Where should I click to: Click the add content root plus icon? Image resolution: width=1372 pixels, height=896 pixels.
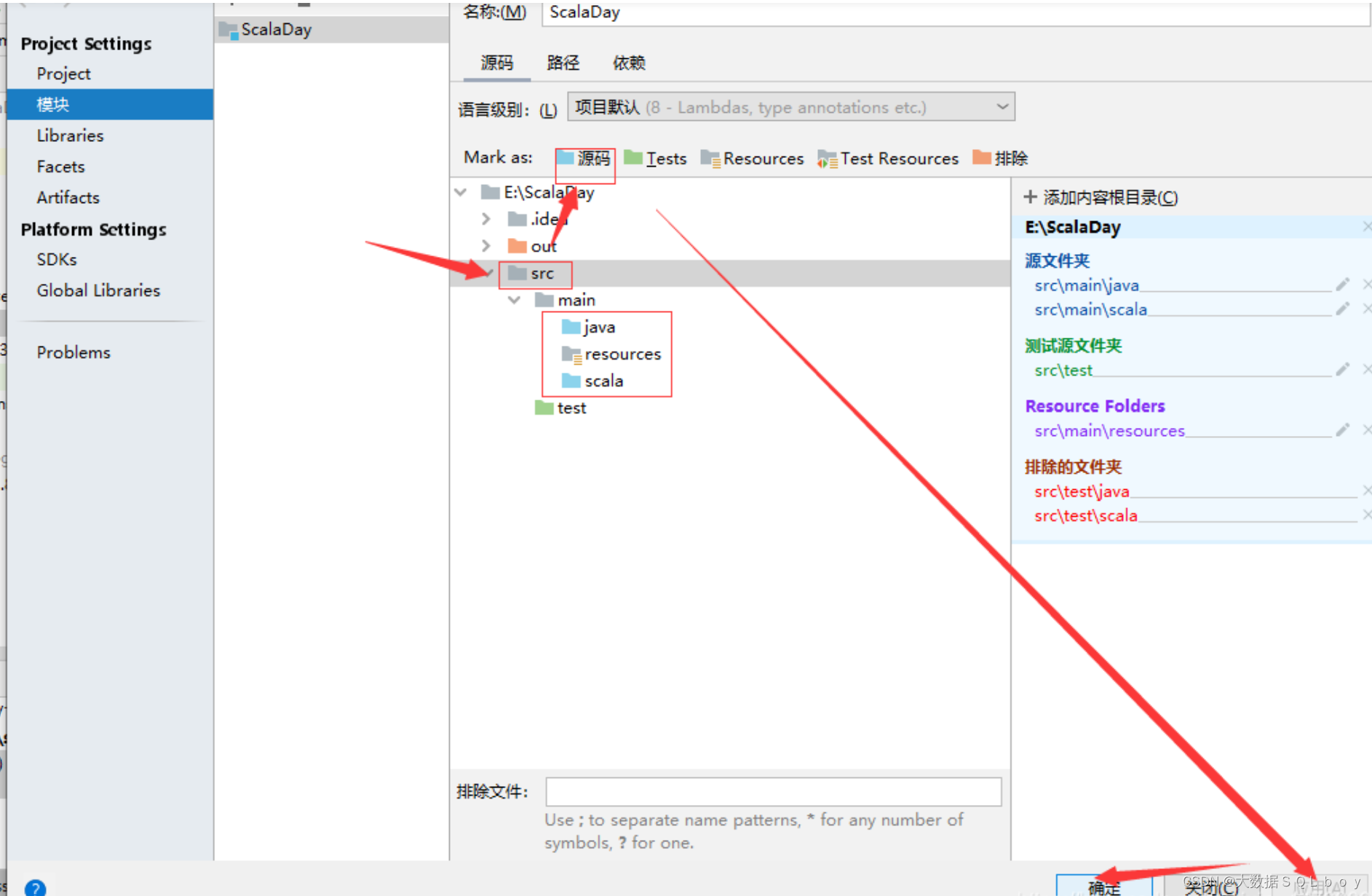[1030, 197]
